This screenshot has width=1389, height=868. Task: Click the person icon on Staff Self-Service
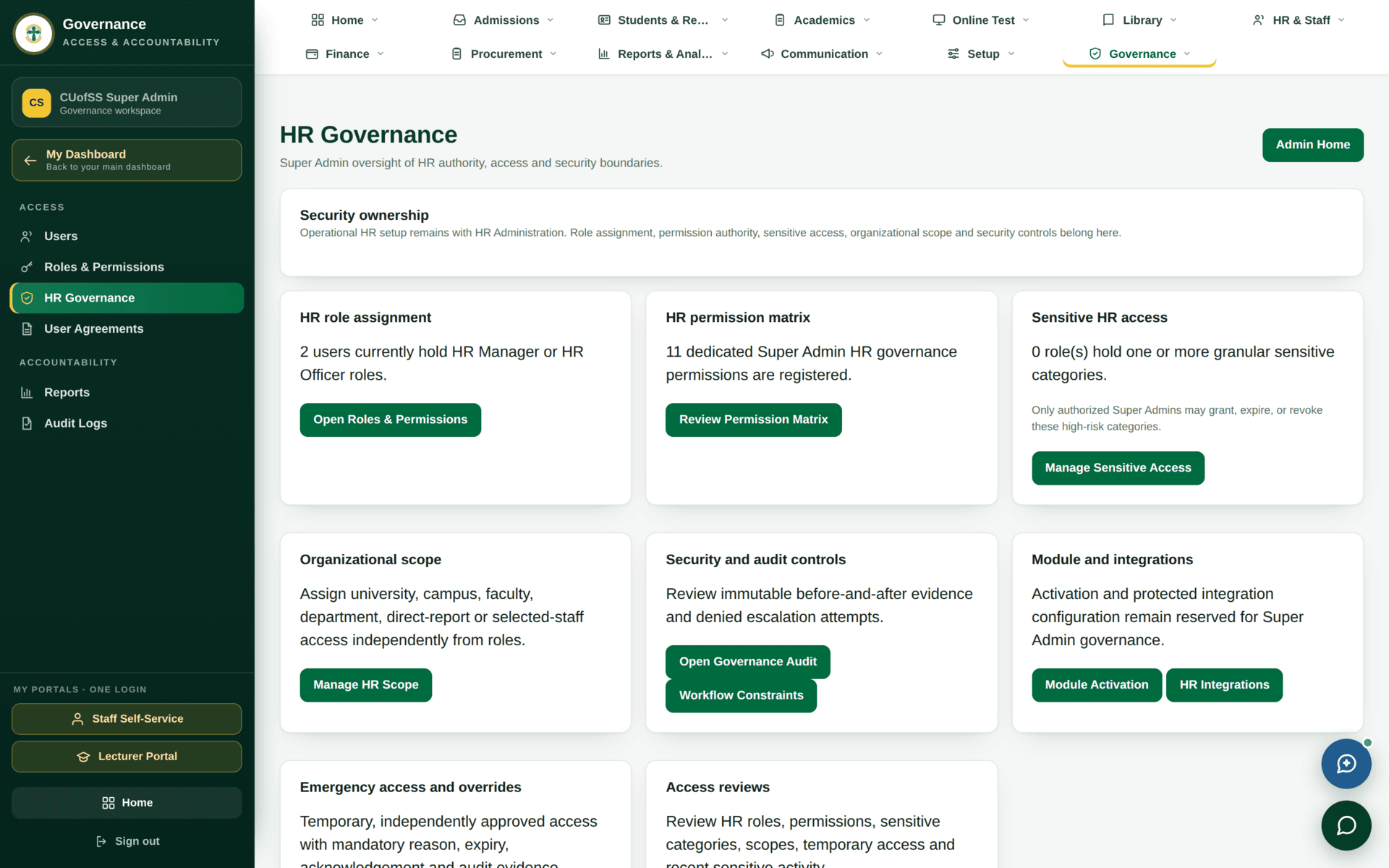77,719
